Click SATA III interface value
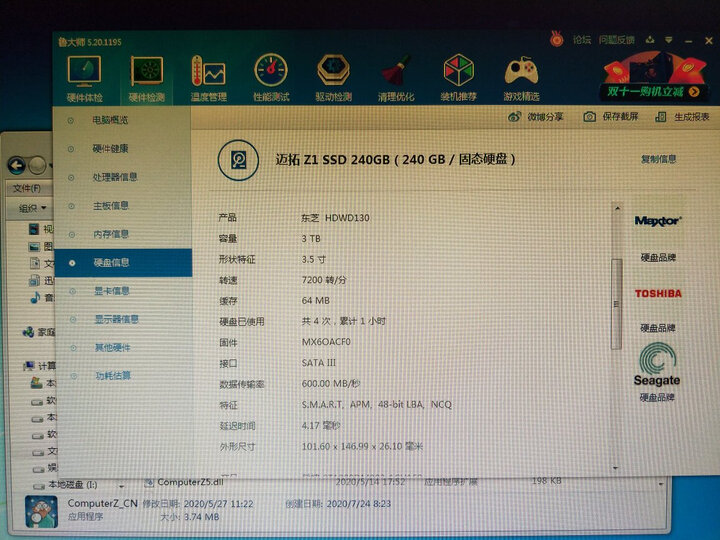720x540 pixels. tap(319, 363)
